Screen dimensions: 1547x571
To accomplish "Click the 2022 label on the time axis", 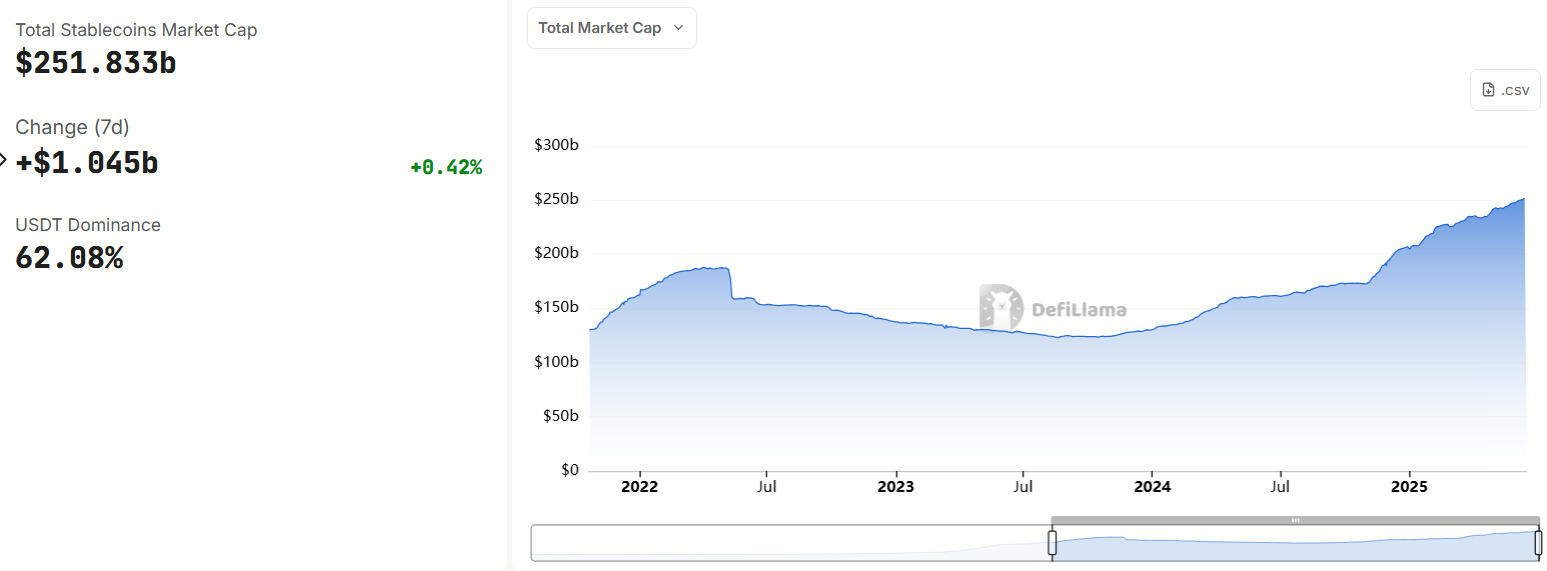I will click(x=639, y=487).
